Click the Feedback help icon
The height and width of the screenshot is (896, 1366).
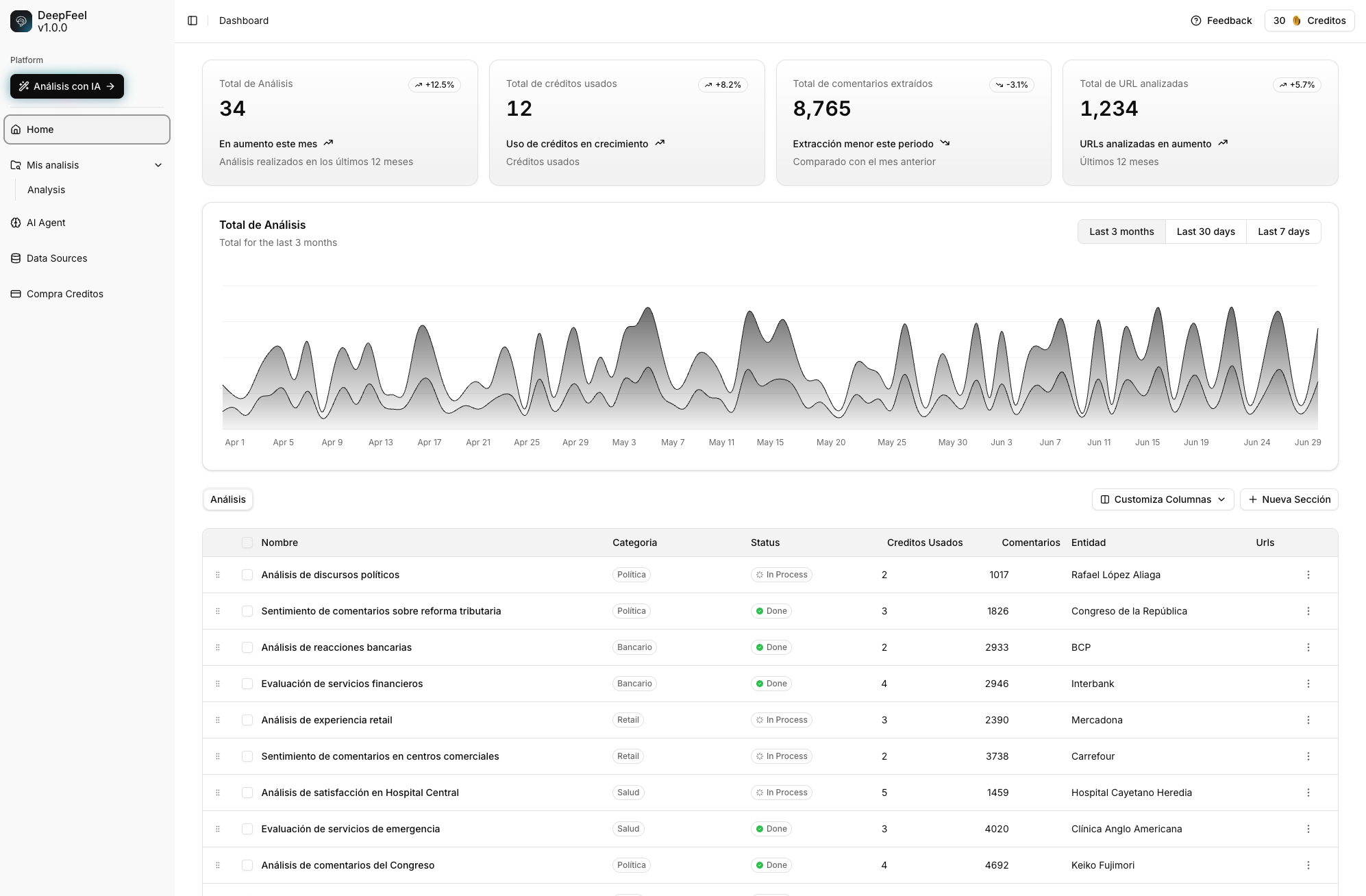click(1196, 21)
